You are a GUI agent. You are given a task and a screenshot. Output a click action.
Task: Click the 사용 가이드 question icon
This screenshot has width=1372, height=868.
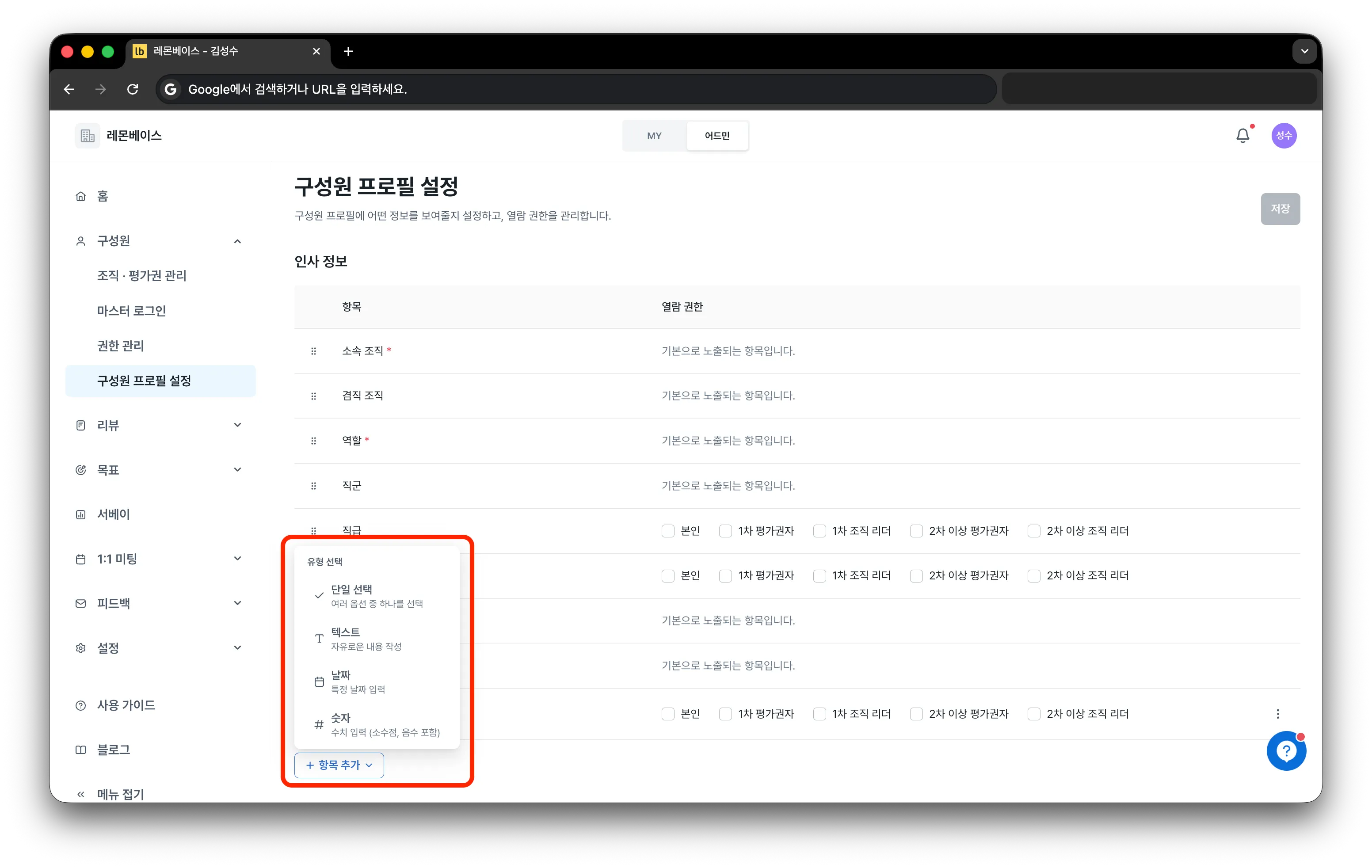(81, 705)
